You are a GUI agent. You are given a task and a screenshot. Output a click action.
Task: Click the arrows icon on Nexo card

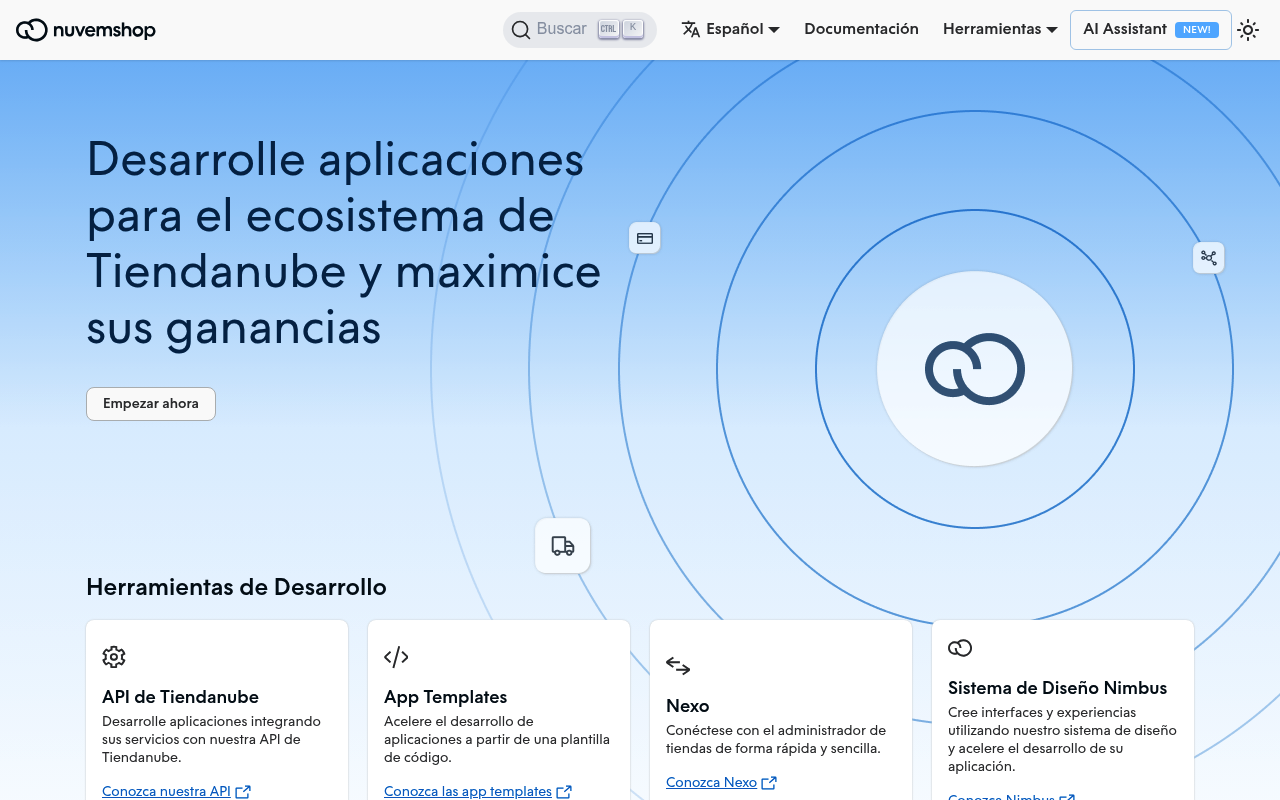click(678, 666)
